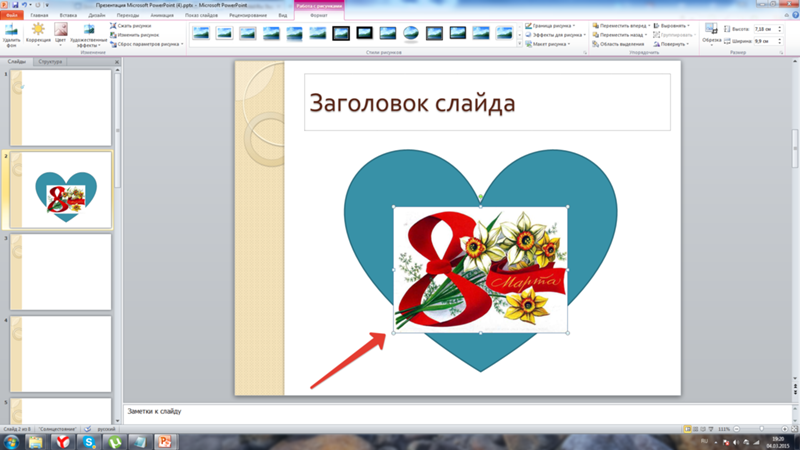Expand the Обрезка crop dropdown arrow
This screenshot has width=800, height=450.
tap(711, 44)
